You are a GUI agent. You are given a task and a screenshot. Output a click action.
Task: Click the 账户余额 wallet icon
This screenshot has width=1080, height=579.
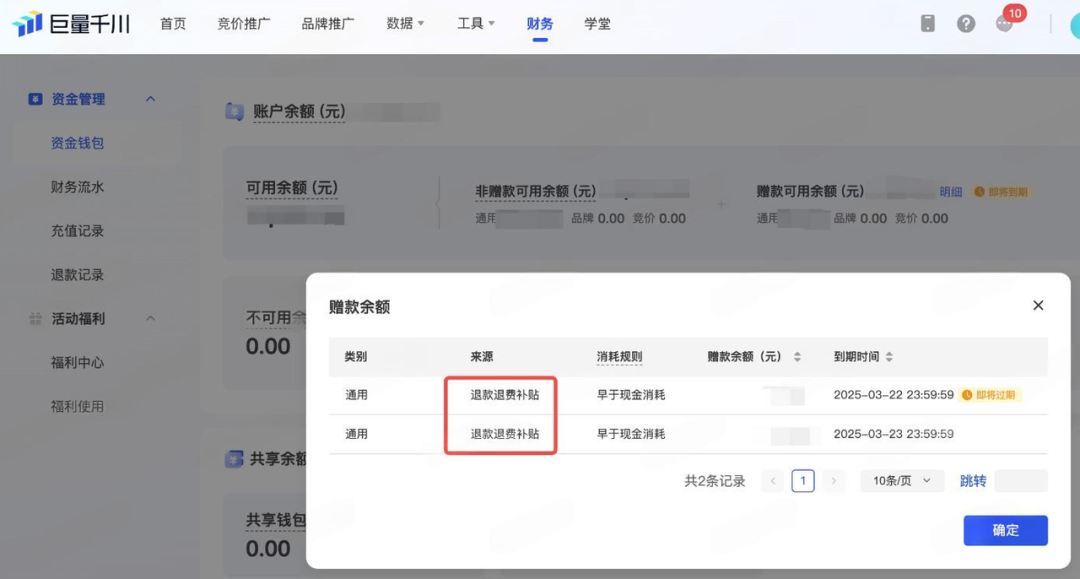(x=234, y=111)
